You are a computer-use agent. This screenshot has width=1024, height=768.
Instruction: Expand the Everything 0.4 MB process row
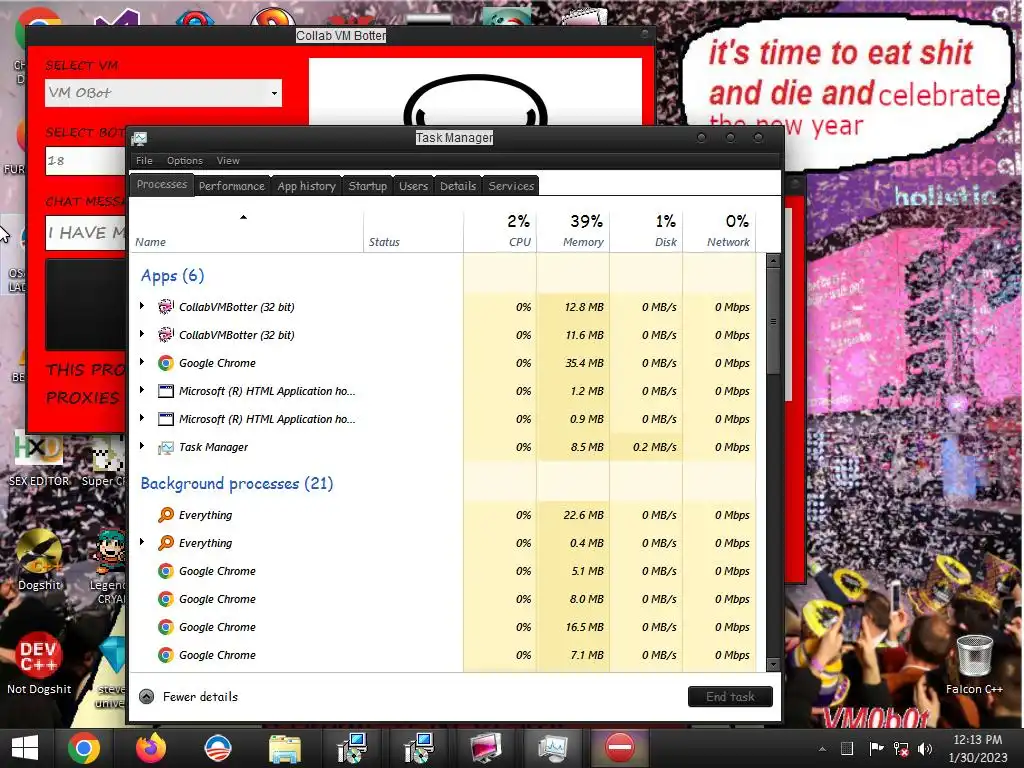coord(142,542)
